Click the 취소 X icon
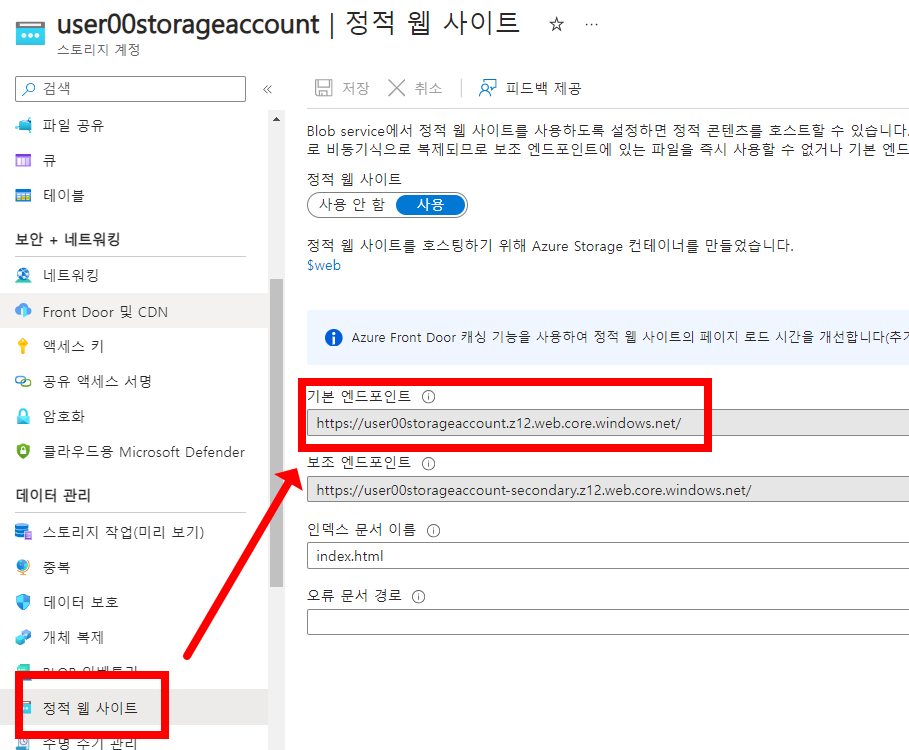 click(x=397, y=88)
